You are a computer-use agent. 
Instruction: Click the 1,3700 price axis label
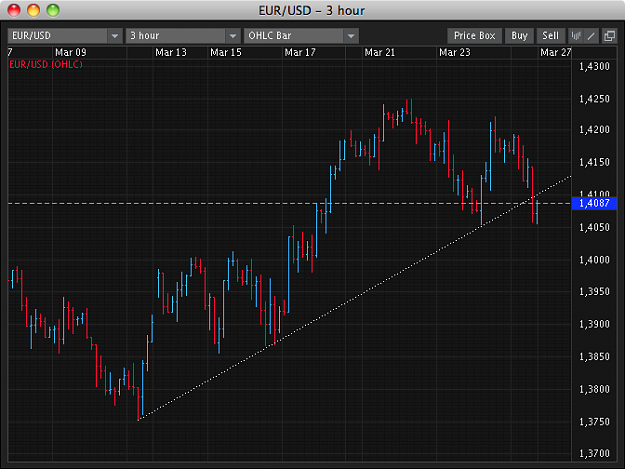[x=594, y=453]
